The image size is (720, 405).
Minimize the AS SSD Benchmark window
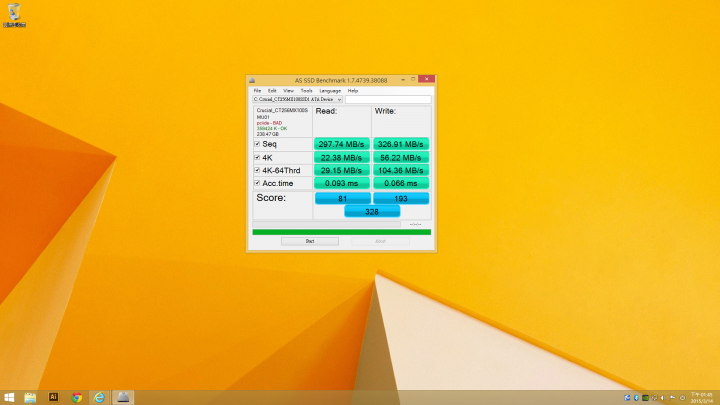(403, 79)
